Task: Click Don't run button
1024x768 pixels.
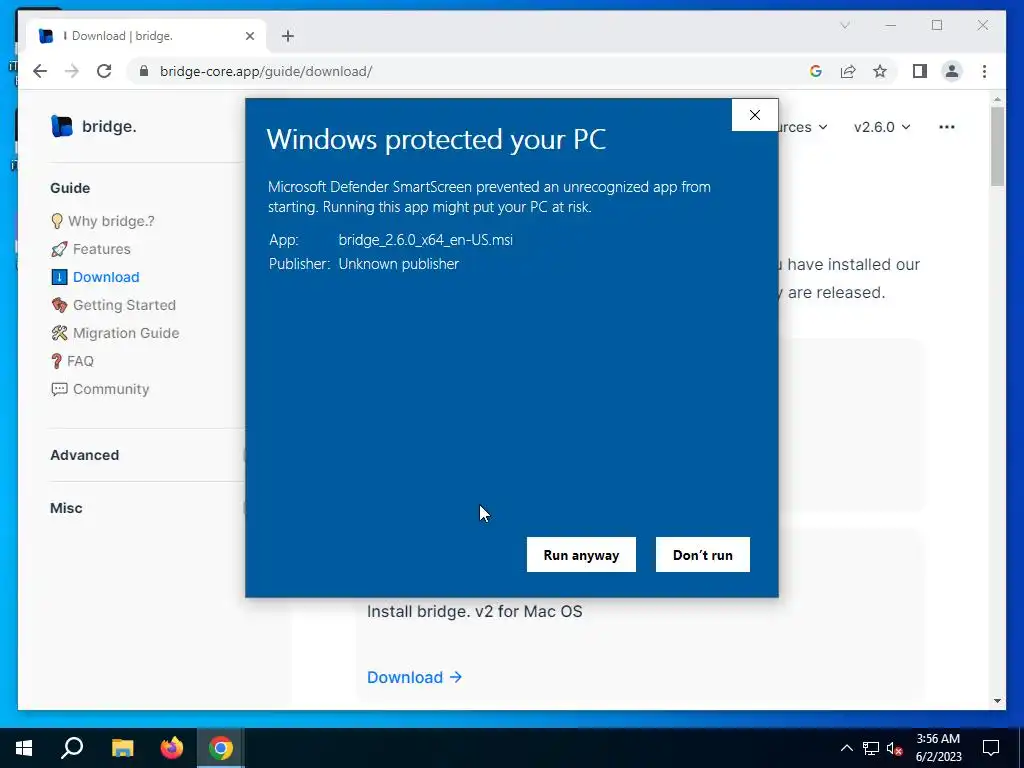Action: pos(703,554)
